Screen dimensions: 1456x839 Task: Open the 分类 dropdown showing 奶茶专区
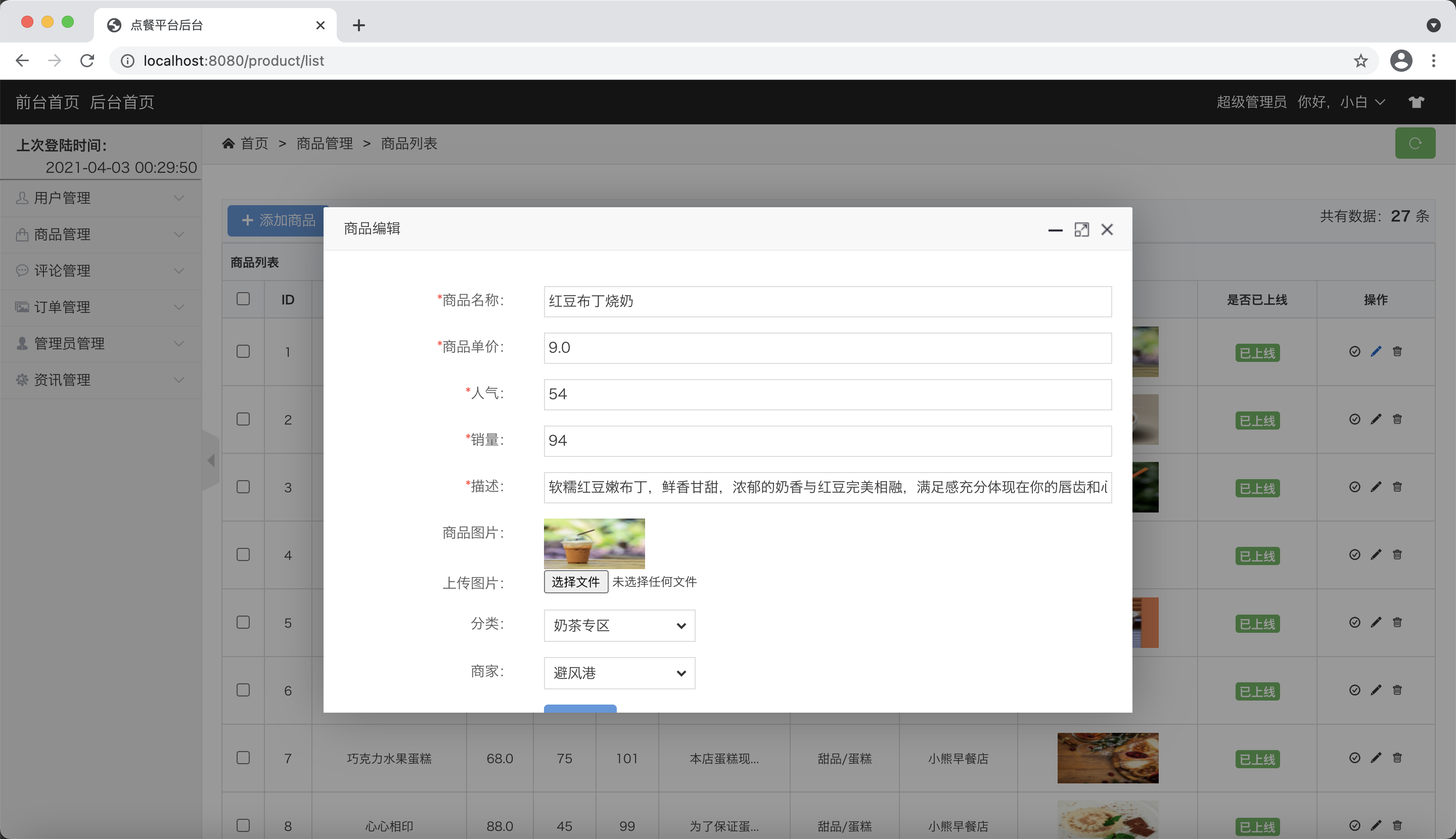coord(619,625)
